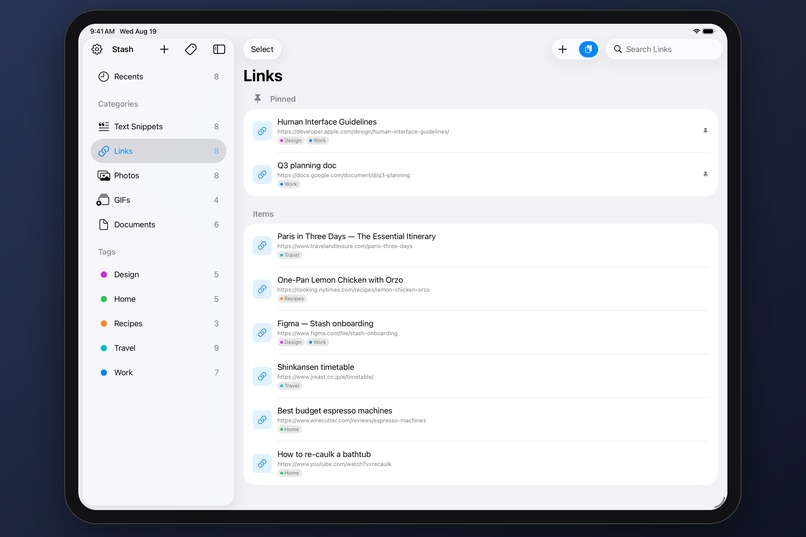Select Links category in sidebar
This screenshot has width=806, height=537.
pos(158,151)
